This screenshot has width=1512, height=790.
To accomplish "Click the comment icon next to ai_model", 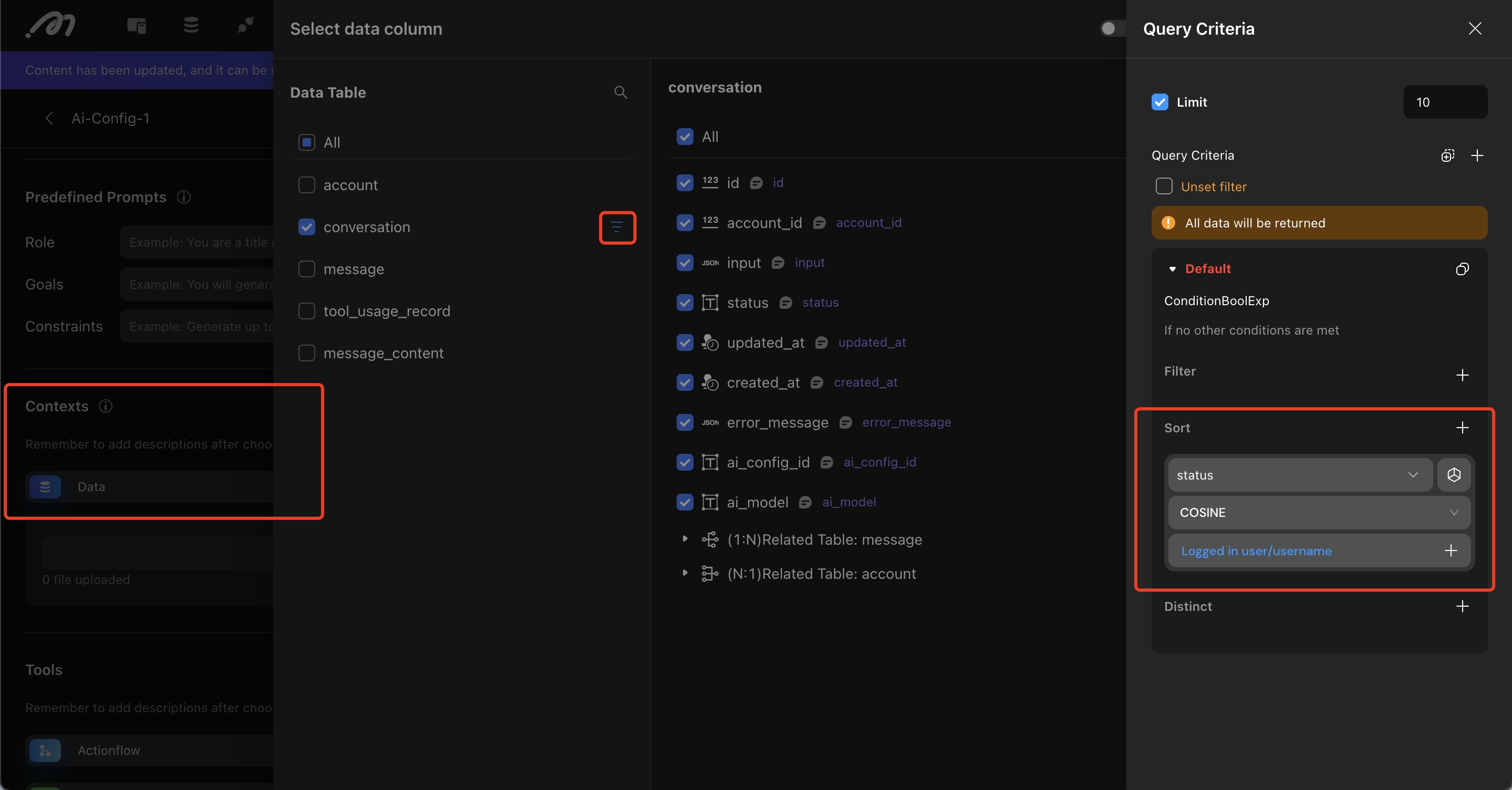I will [806, 502].
